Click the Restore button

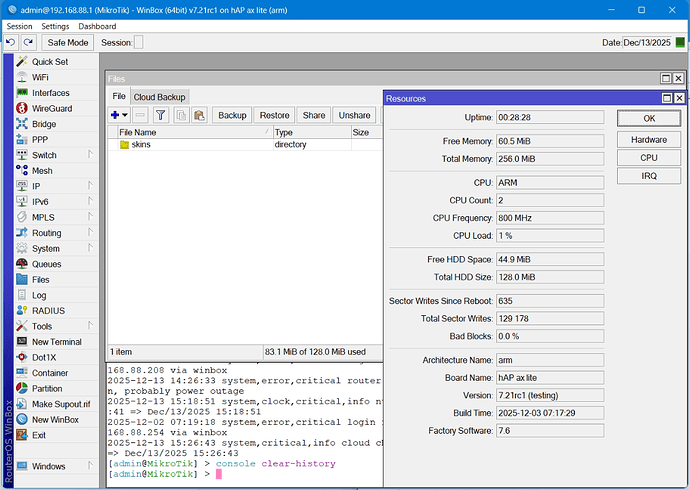tap(275, 115)
